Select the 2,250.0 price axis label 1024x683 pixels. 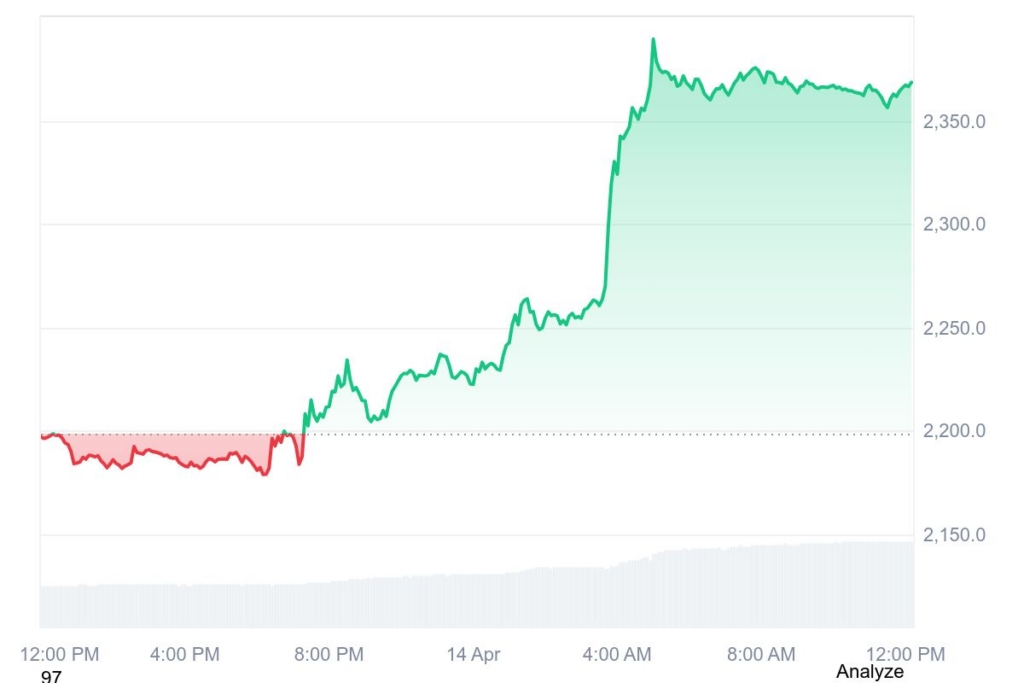pyautogui.click(x=954, y=328)
